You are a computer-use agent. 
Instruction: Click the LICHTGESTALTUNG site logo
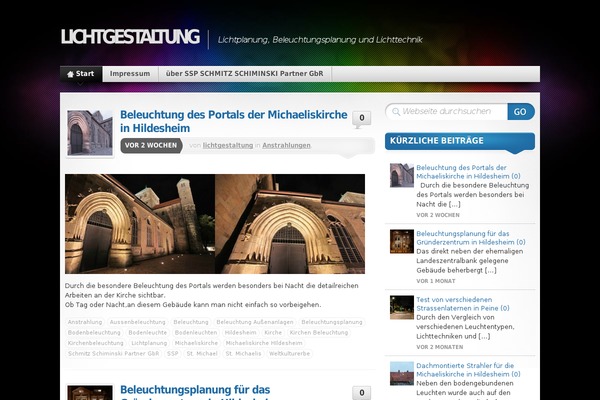[130, 38]
